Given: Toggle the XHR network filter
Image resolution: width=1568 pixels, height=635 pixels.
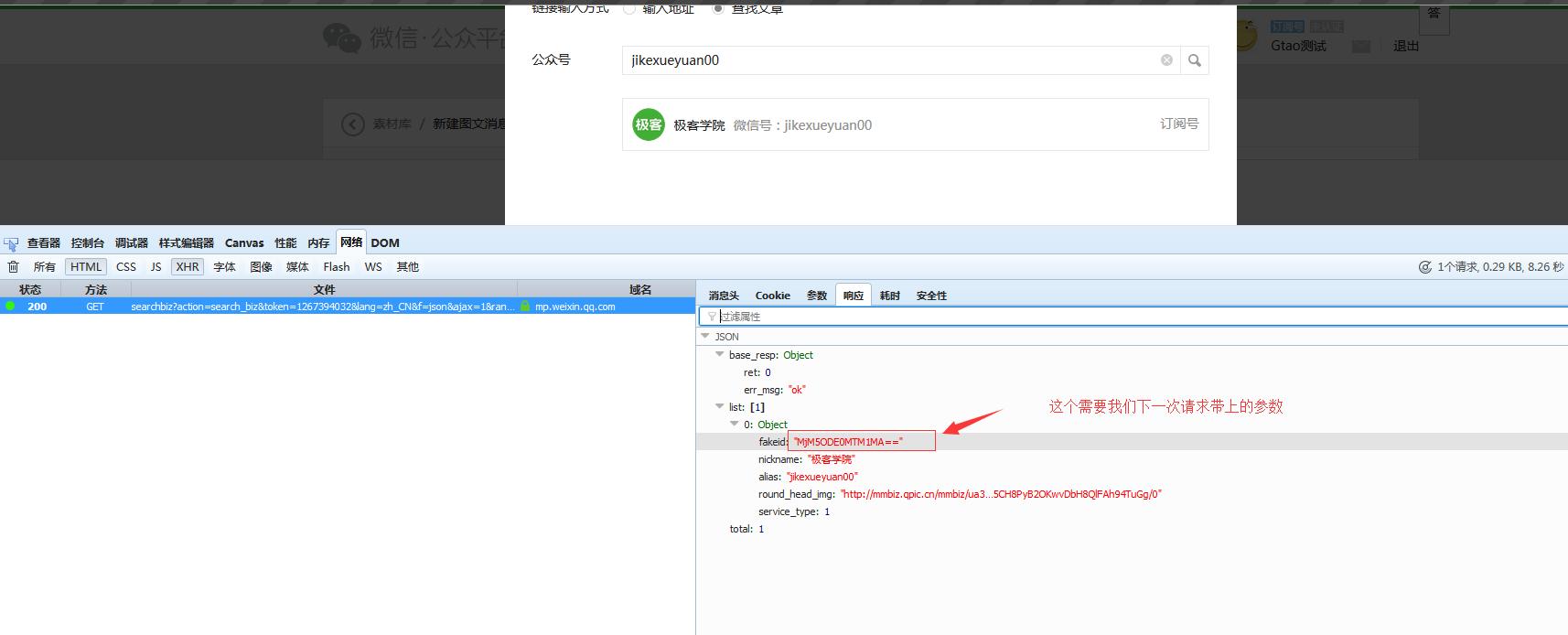Looking at the screenshot, I should click(x=188, y=267).
